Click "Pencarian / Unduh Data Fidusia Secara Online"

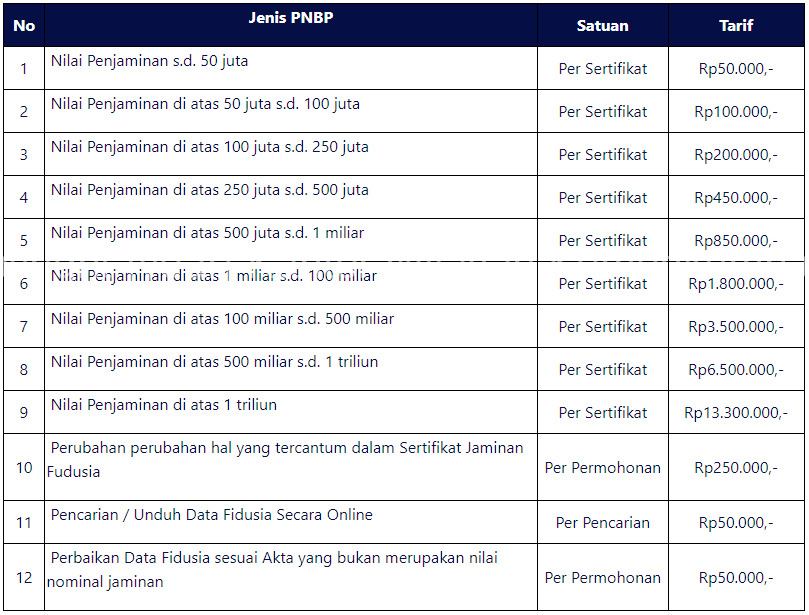[x=212, y=515]
